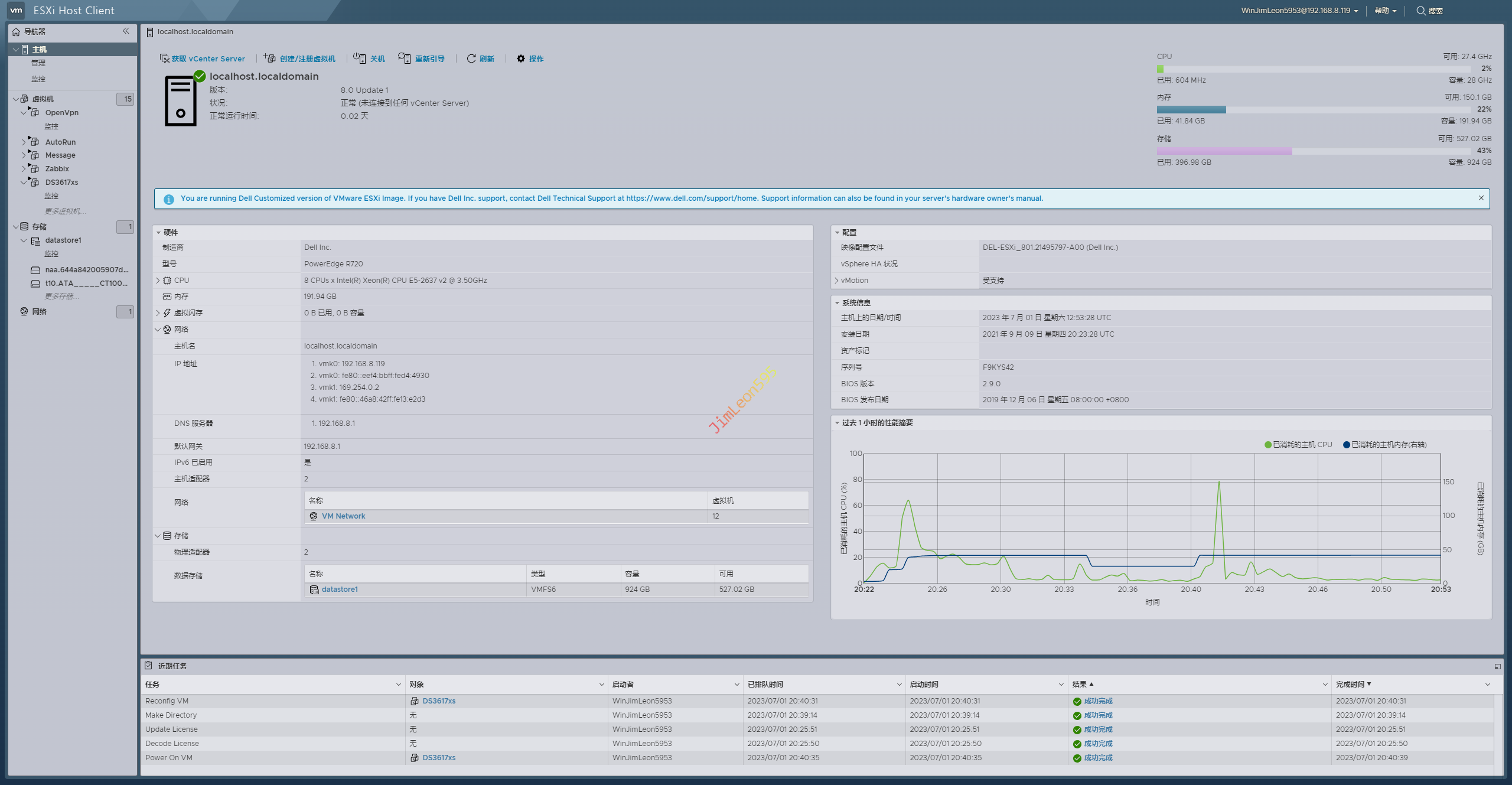The width and height of the screenshot is (1512, 785).
Task: Expand the CPU hardware row
Action: pos(158,281)
